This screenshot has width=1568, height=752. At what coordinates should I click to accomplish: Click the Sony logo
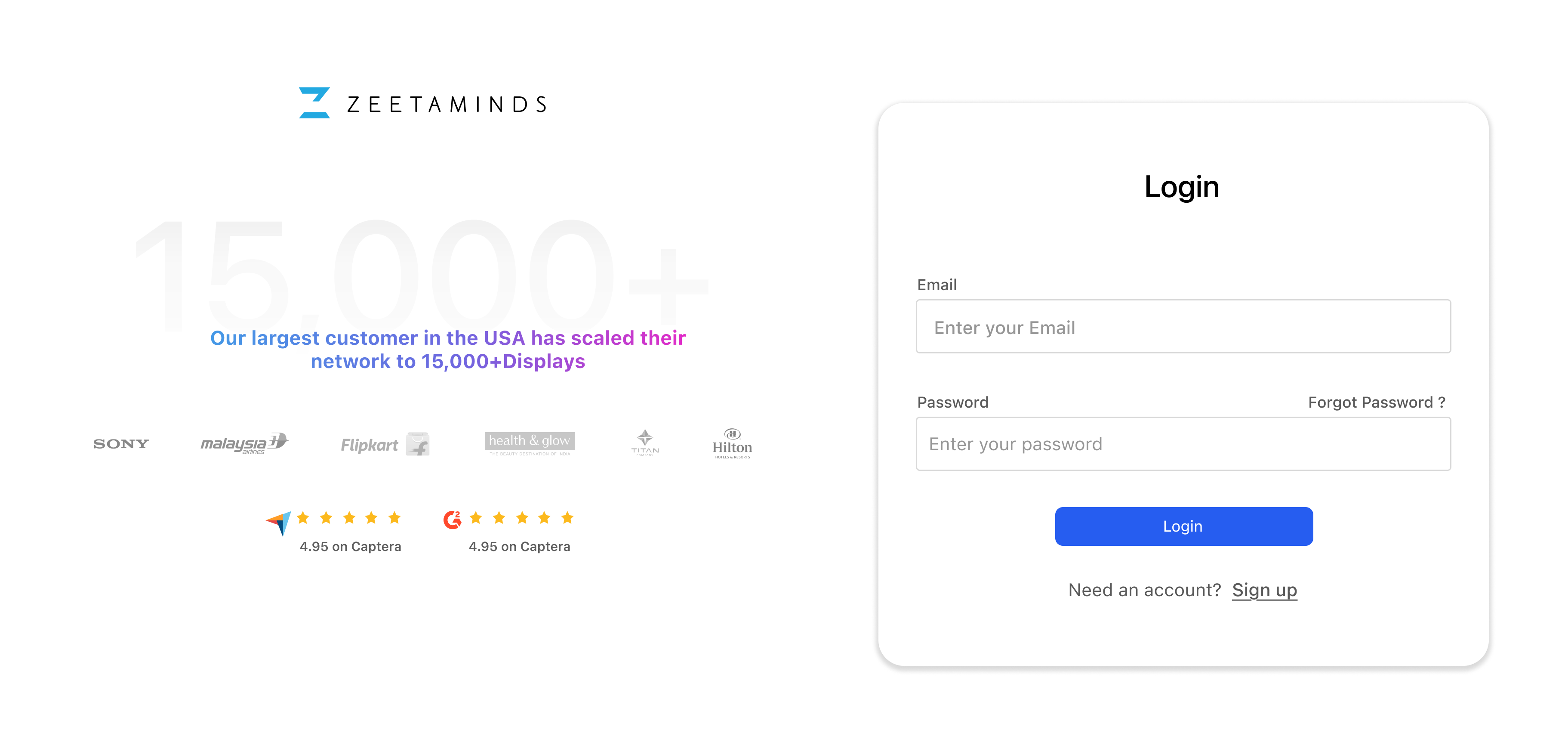coord(120,444)
